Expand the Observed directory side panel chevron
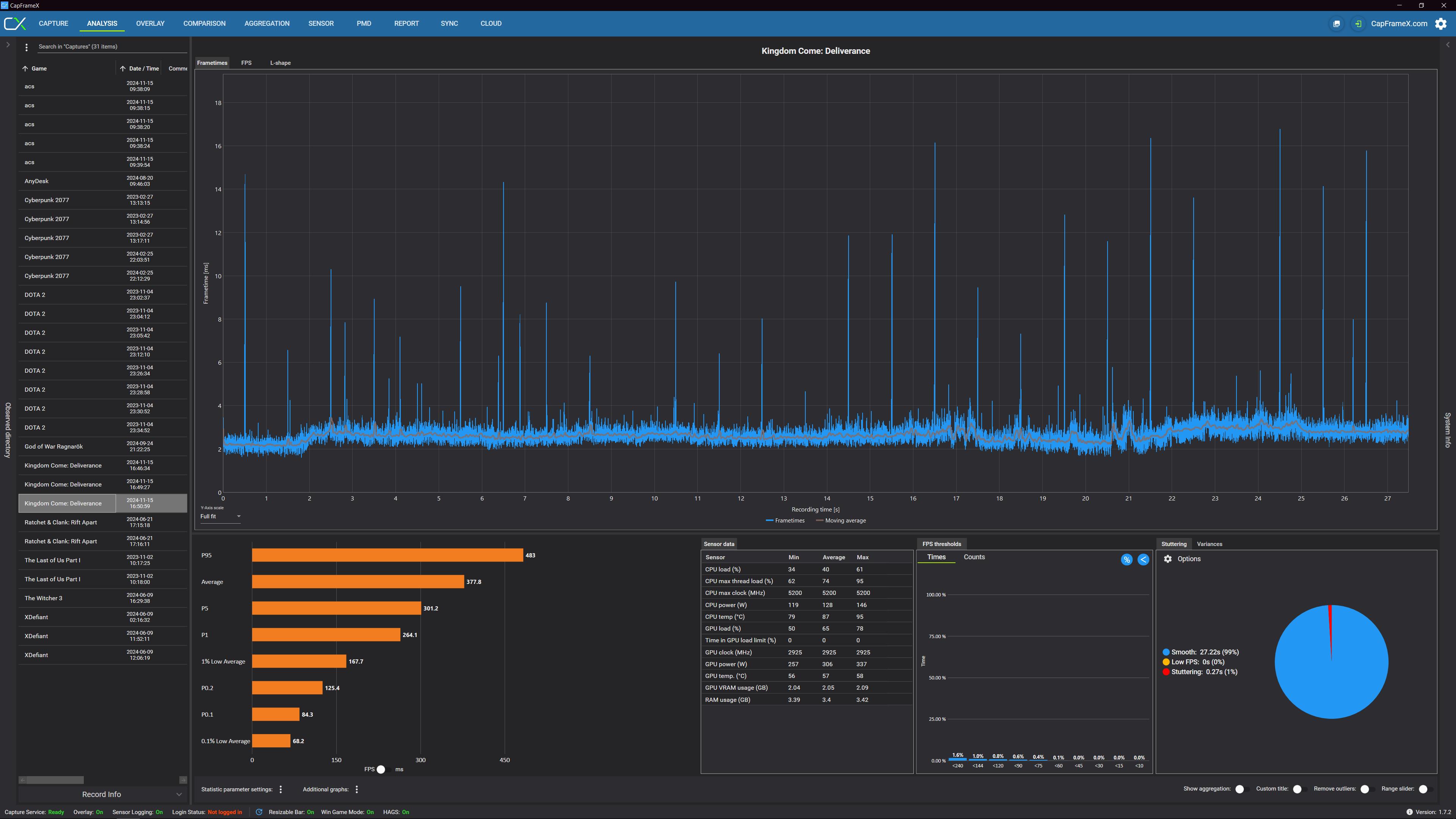The width and height of the screenshot is (1456, 819). [x=8, y=45]
